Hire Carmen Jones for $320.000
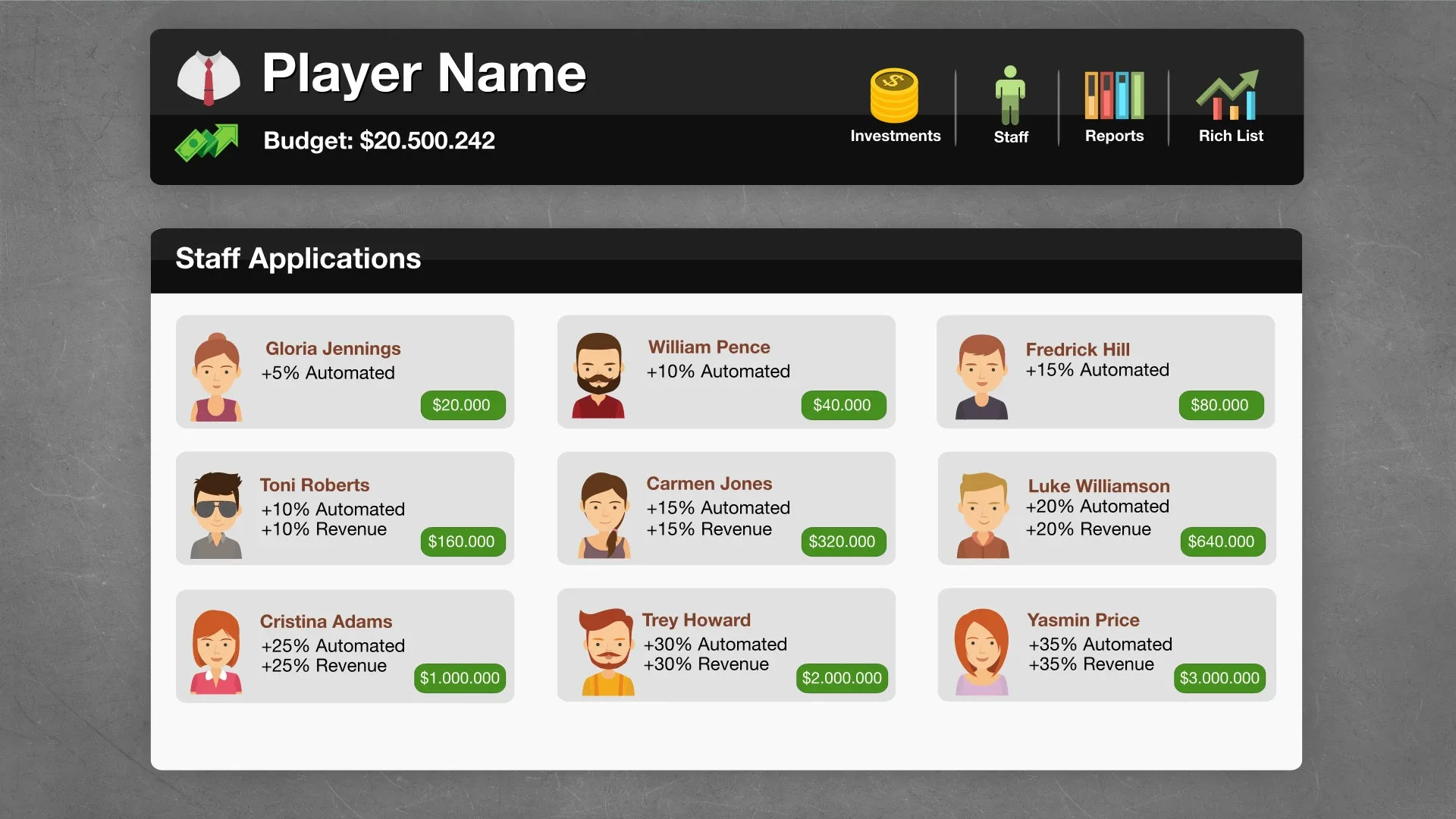Image resolution: width=1456 pixels, height=819 pixels. point(843,541)
